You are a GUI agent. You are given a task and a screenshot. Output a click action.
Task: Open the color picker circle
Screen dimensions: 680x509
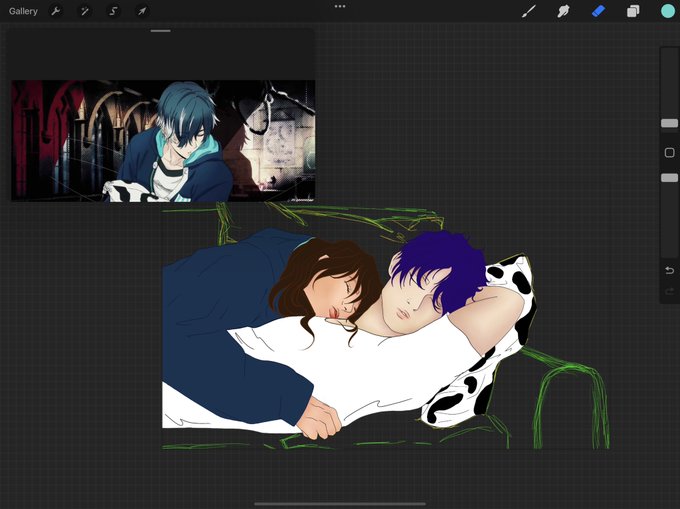click(668, 11)
